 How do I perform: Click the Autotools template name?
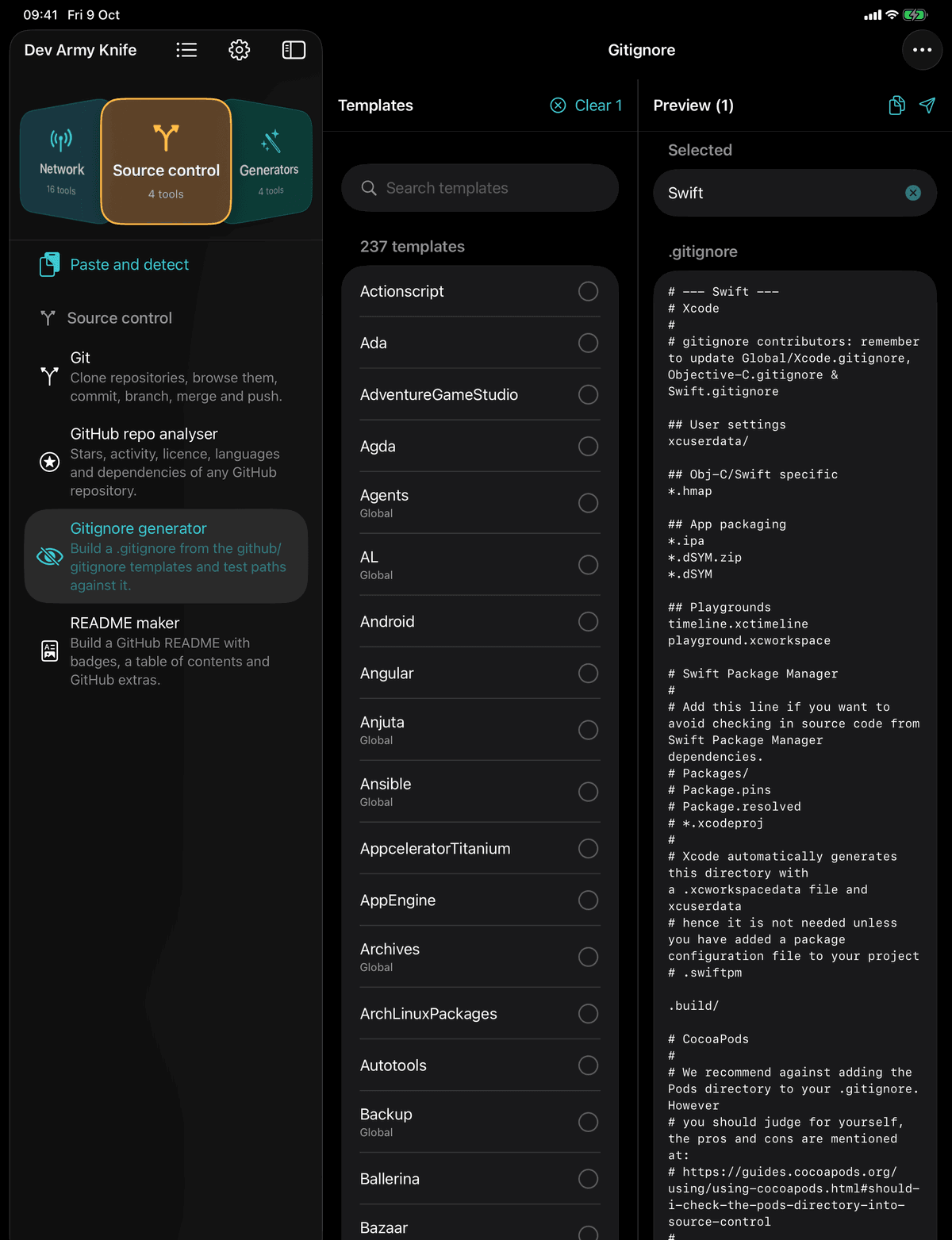click(393, 1065)
